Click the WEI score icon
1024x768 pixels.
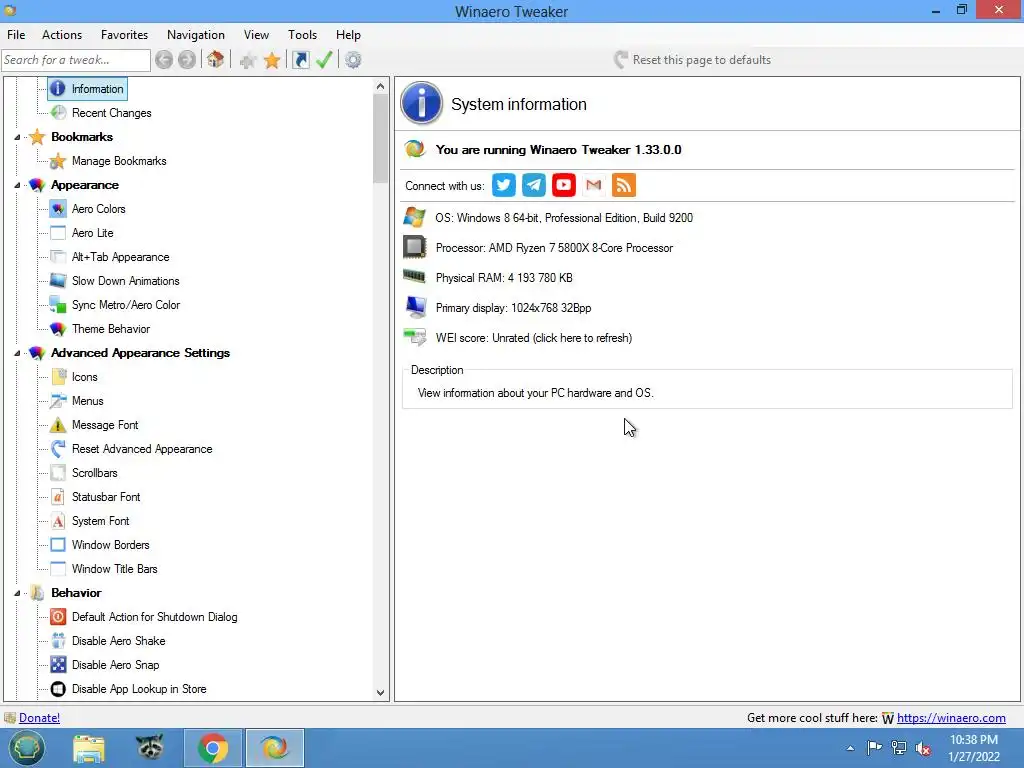[x=415, y=338]
